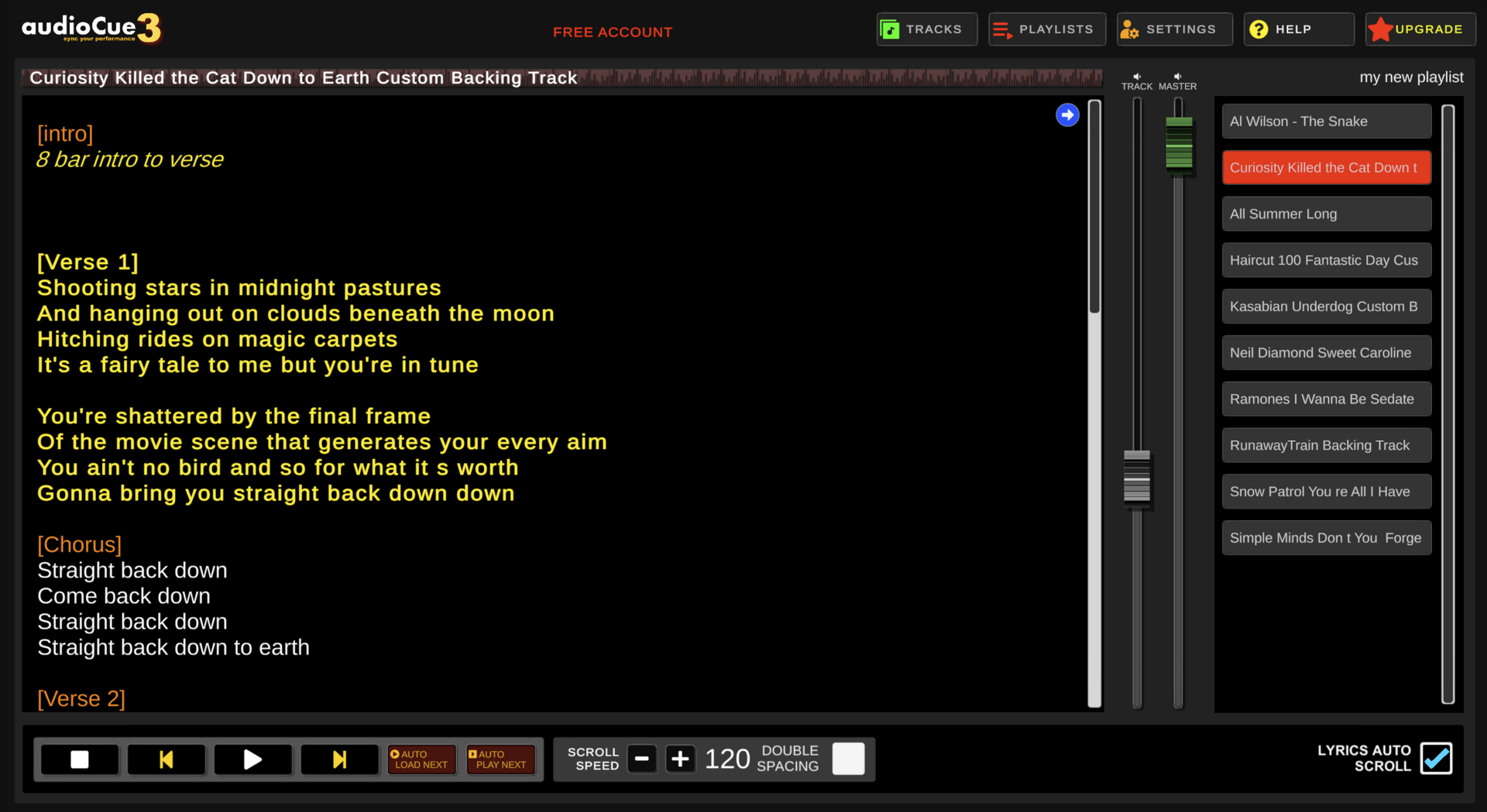Select Haircut 100 Fantastic Day track
Viewport: 1487px width, 812px height.
point(1327,260)
